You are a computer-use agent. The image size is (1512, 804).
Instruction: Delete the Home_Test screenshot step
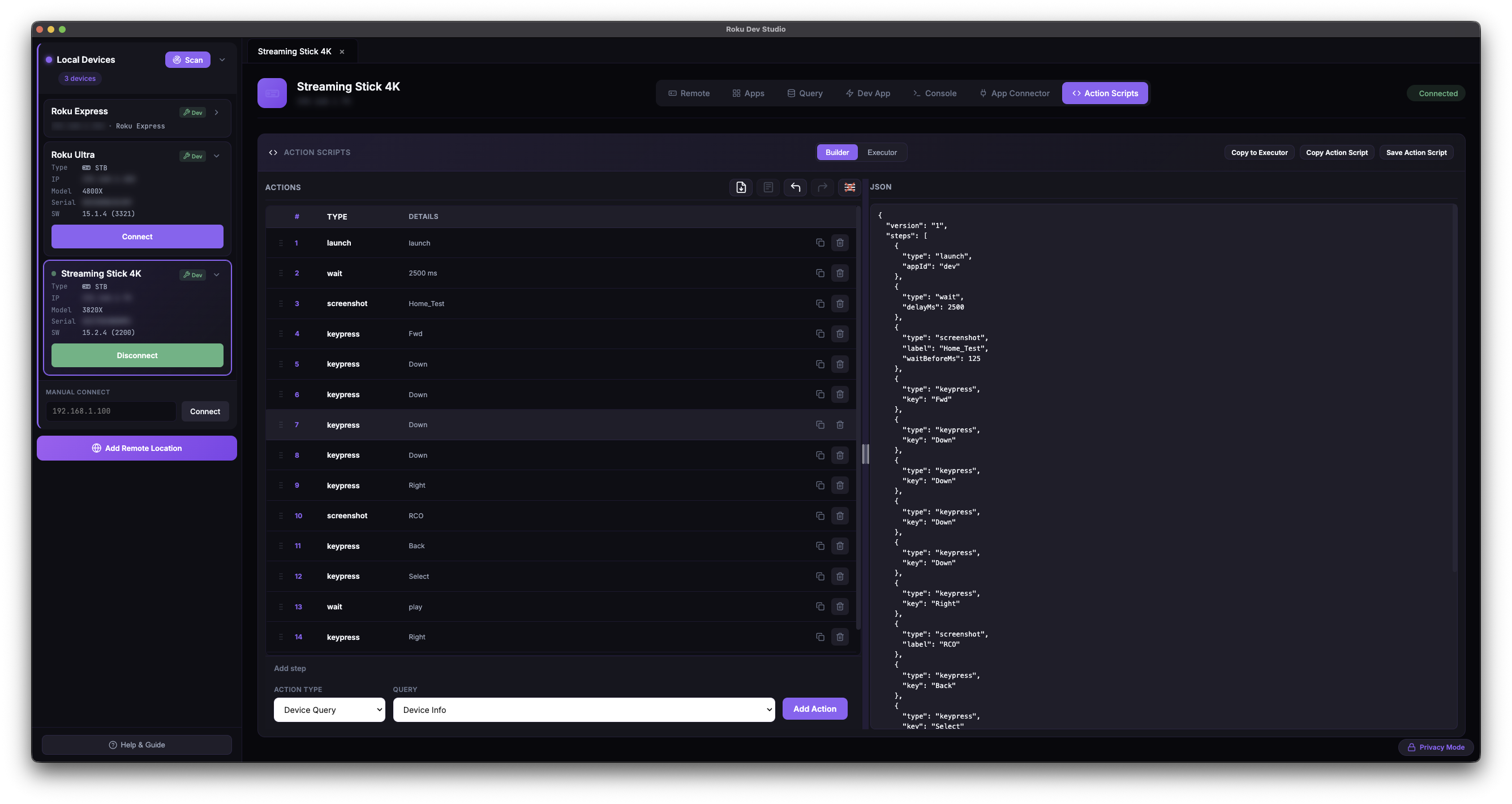point(840,303)
